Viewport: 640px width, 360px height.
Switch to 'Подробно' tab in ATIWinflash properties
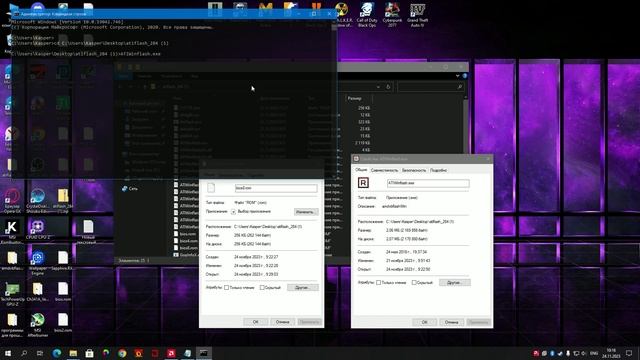click(x=438, y=170)
